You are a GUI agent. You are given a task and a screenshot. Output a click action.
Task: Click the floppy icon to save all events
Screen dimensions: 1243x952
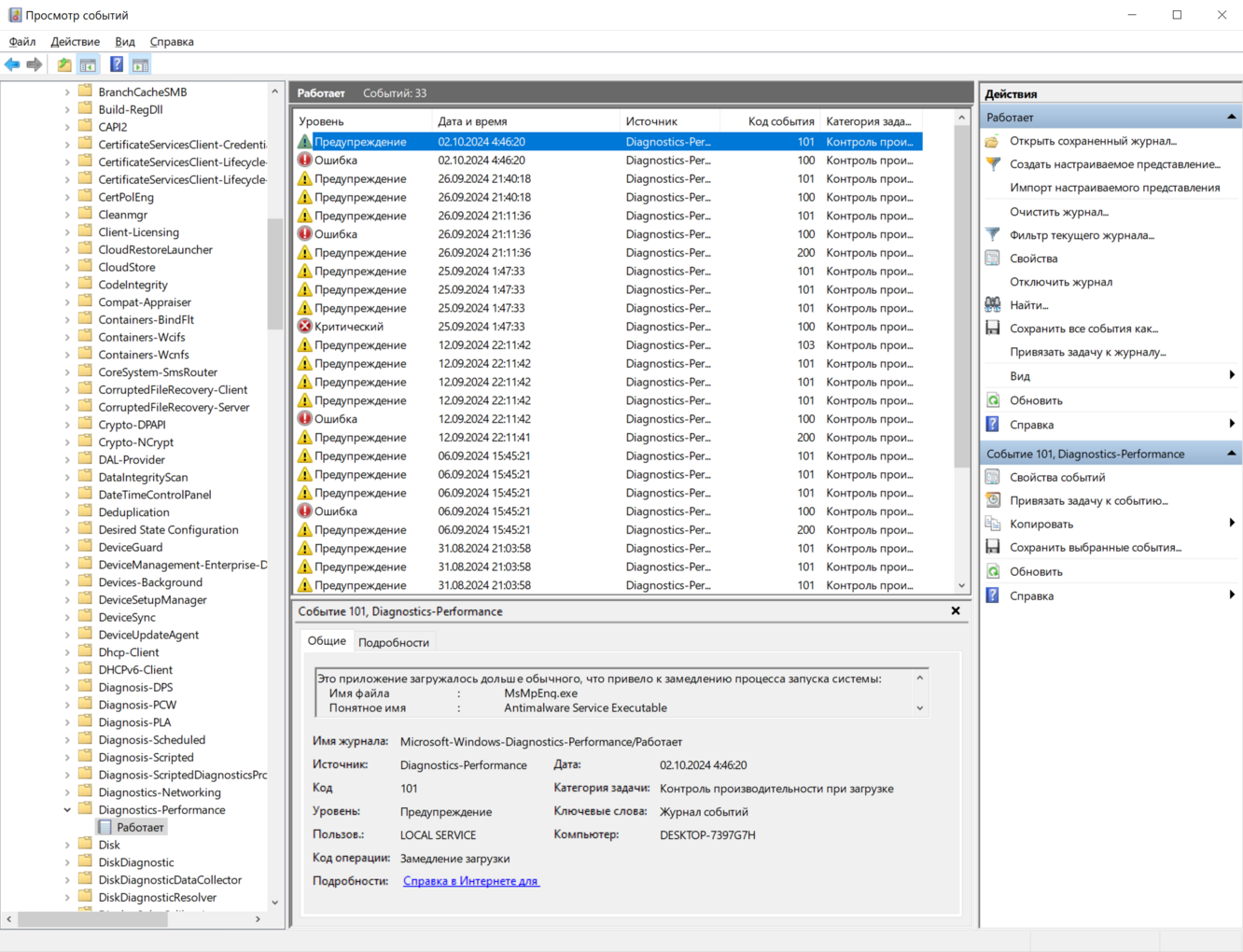click(993, 329)
